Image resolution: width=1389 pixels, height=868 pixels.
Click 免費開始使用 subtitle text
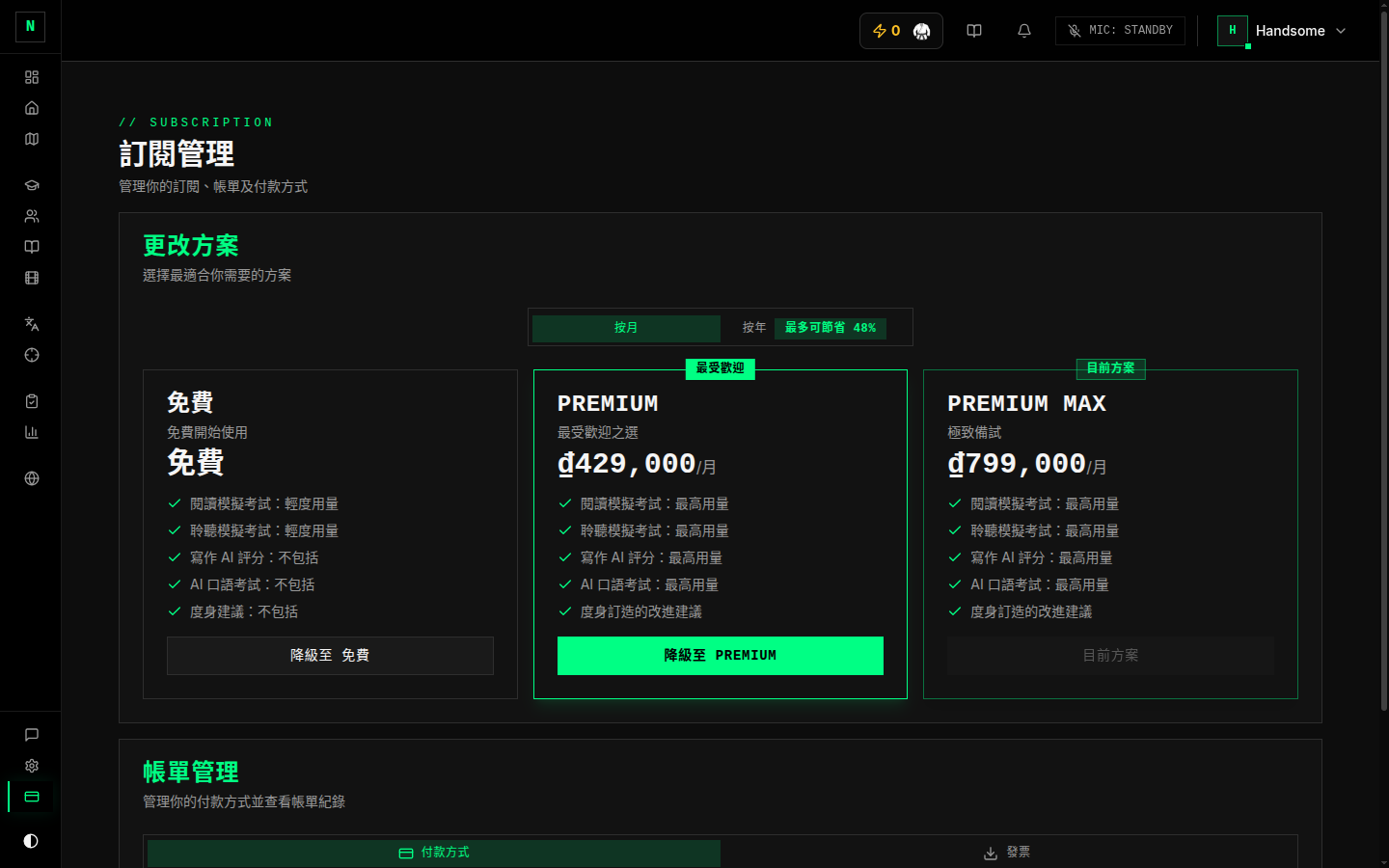(x=207, y=433)
